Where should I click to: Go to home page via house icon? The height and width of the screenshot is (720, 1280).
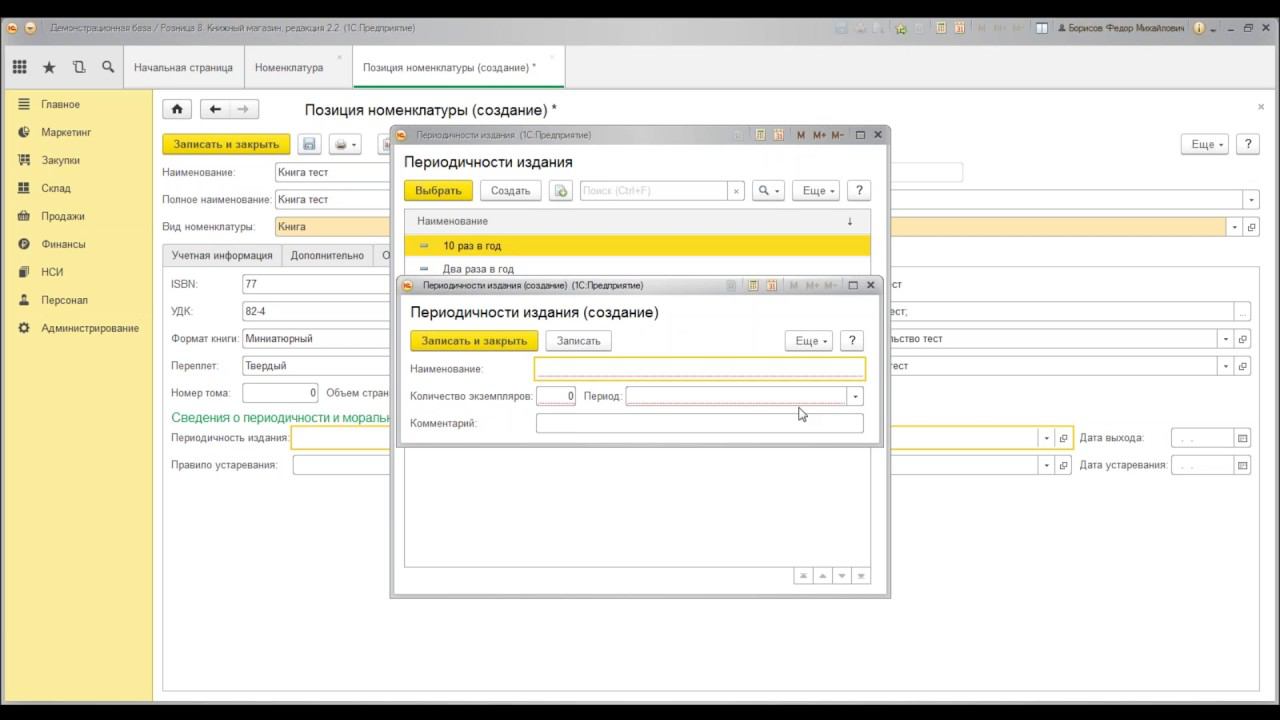coord(177,109)
